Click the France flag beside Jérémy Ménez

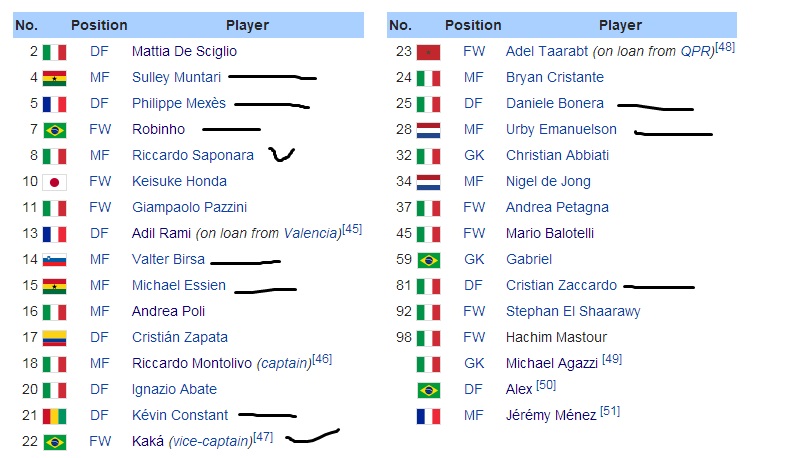(x=428, y=416)
